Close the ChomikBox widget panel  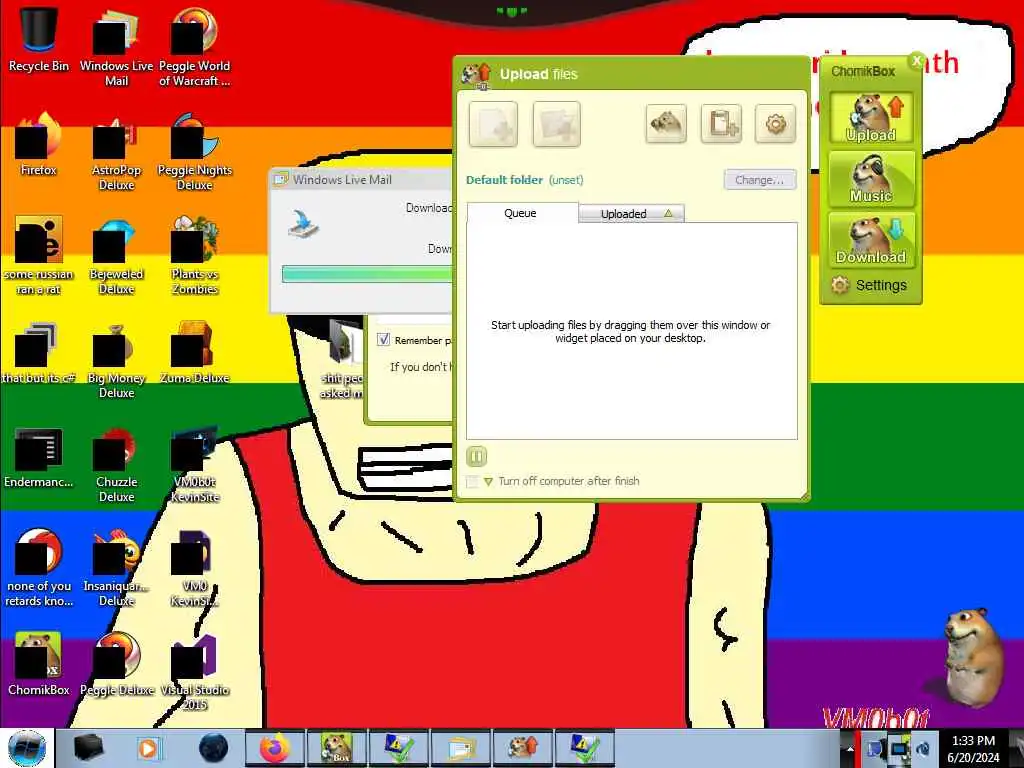point(916,60)
